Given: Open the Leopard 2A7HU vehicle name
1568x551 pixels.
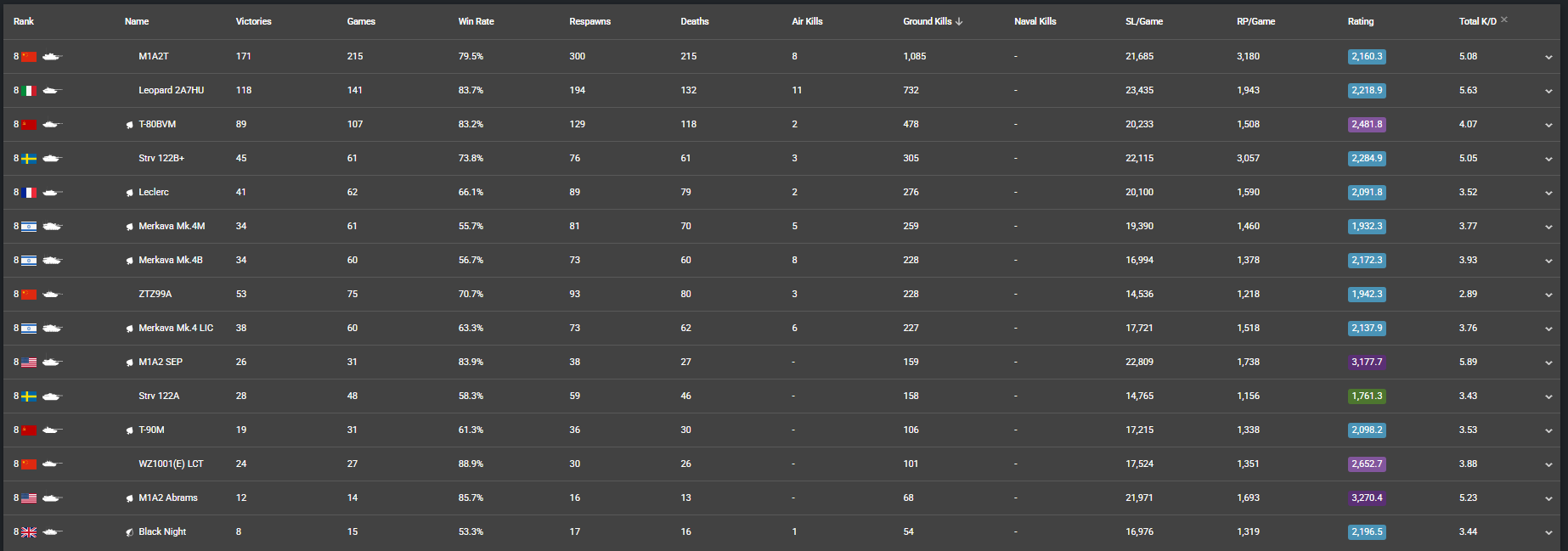Looking at the screenshot, I should pos(171,90).
